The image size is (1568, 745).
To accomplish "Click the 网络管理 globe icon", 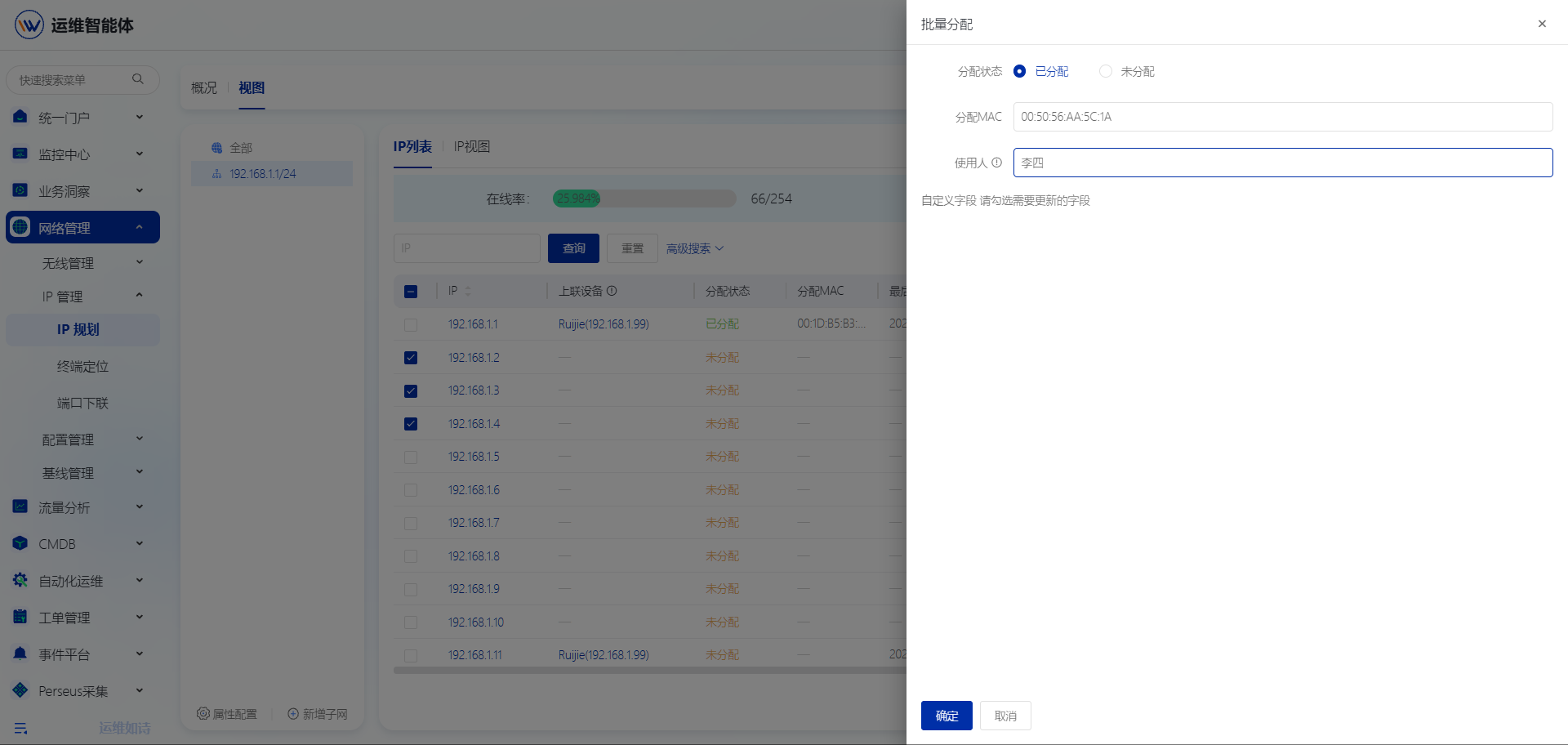I will click(x=20, y=227).
